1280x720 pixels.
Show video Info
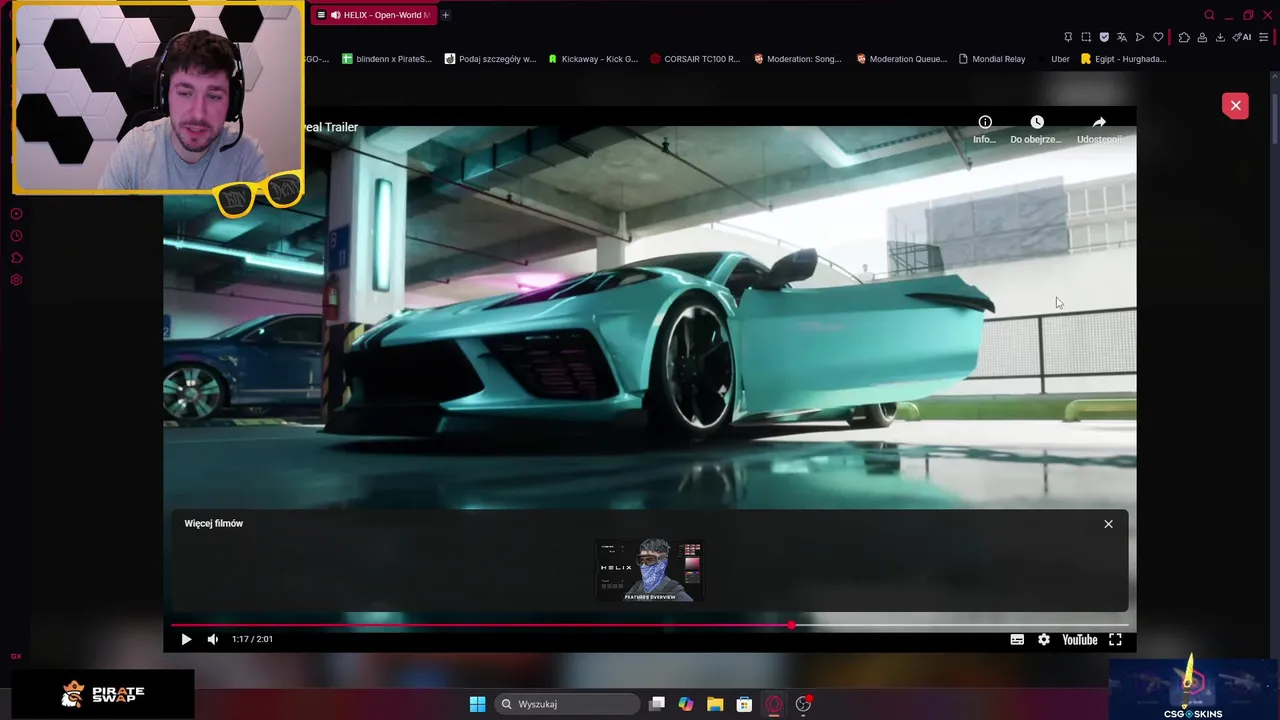coord(985,129)
